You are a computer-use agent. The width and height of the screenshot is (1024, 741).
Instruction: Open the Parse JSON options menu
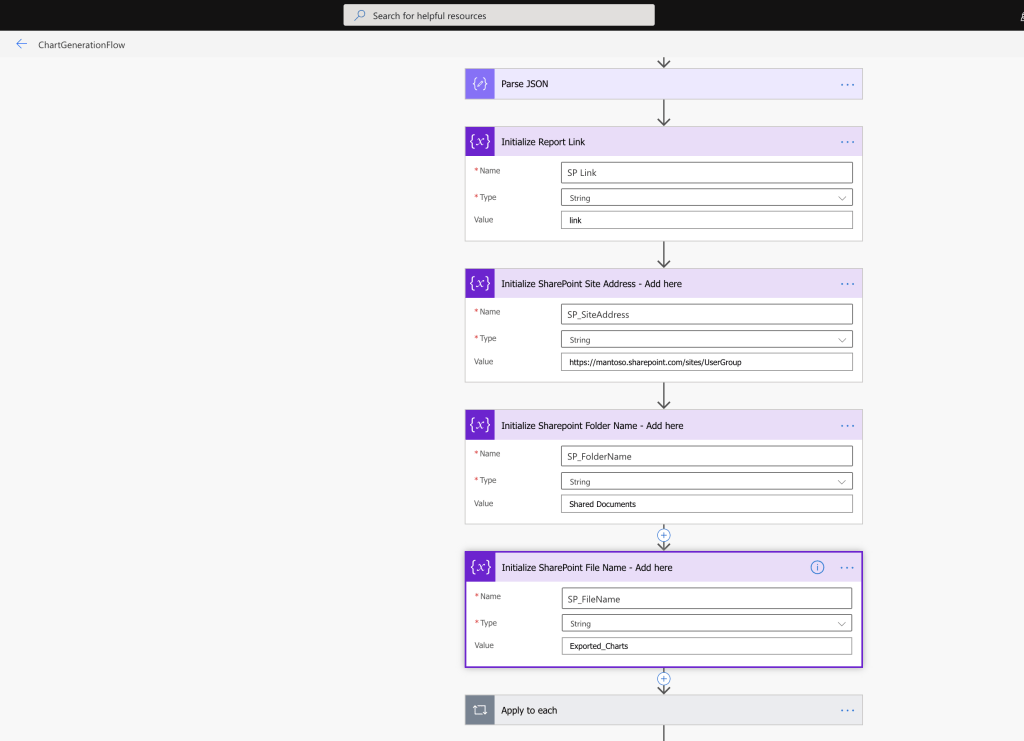(x=847, y=84)
